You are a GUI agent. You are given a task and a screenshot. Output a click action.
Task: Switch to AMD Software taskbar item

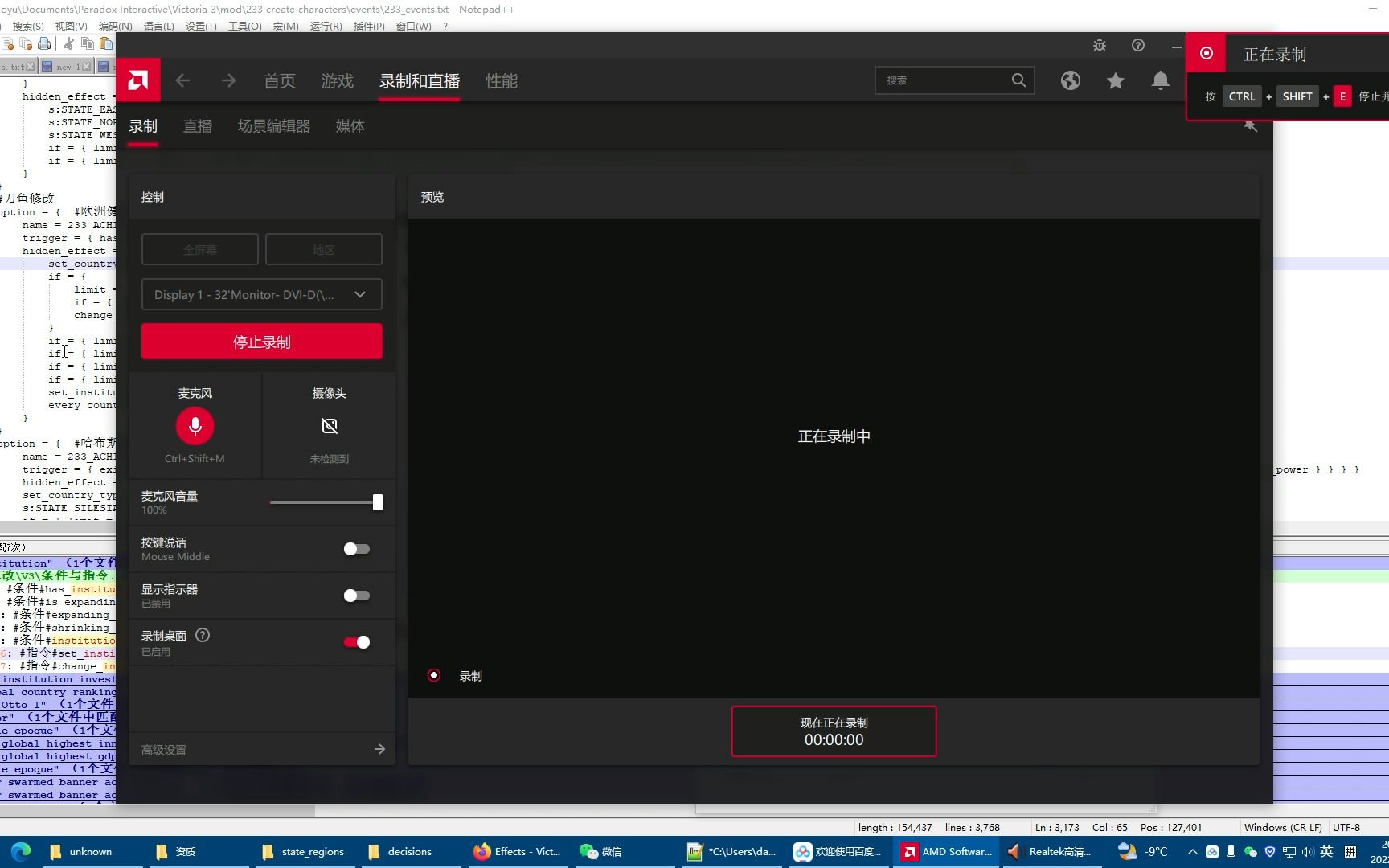coord(946,851)
